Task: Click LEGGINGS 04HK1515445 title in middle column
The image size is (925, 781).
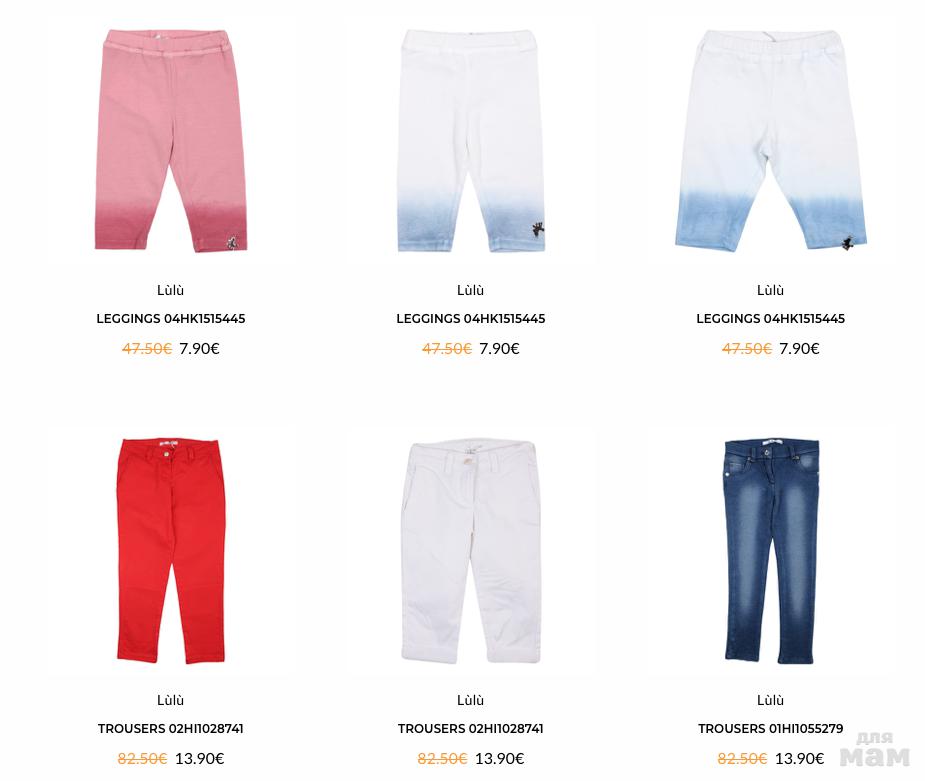Action: (x=471, y=319)
